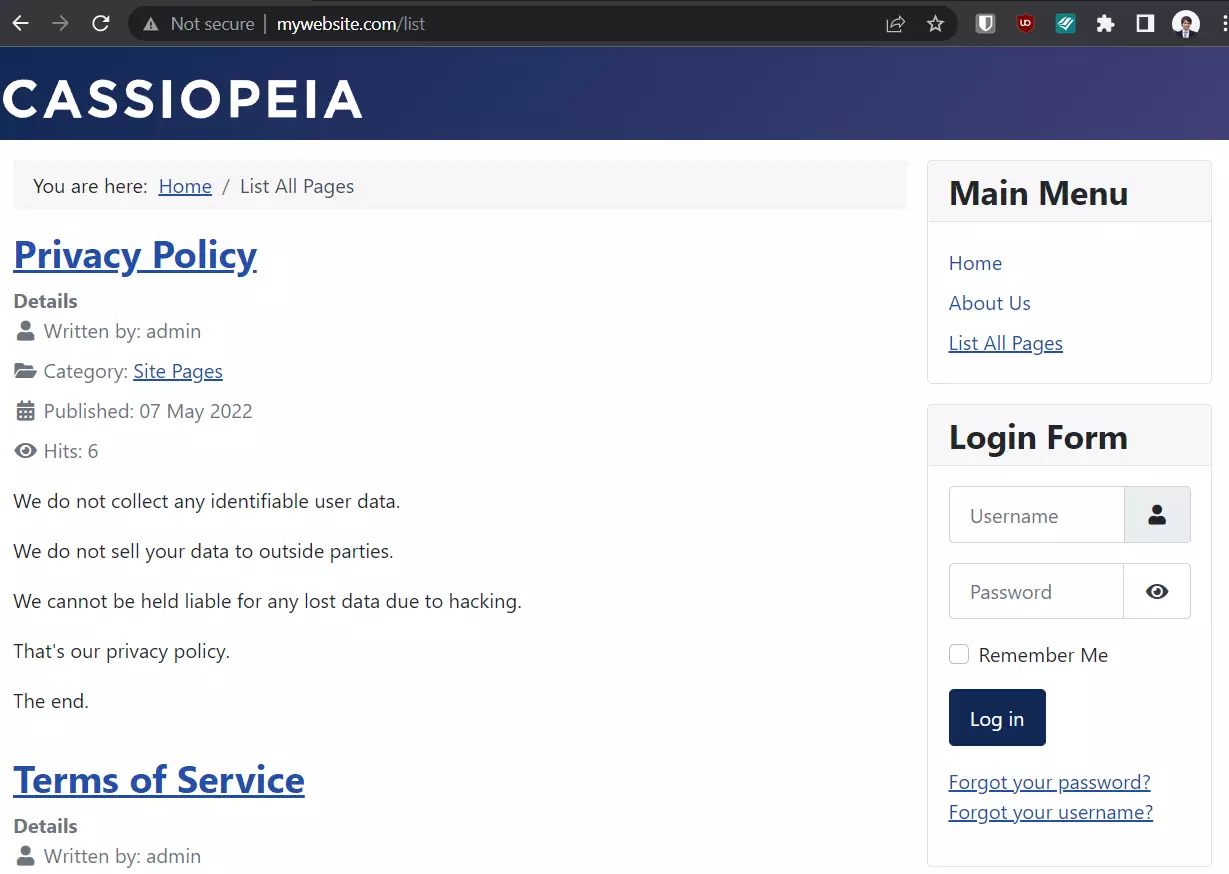Click the user icon beside Username field
The image size is (1229, 874).
coord(1157,515)
